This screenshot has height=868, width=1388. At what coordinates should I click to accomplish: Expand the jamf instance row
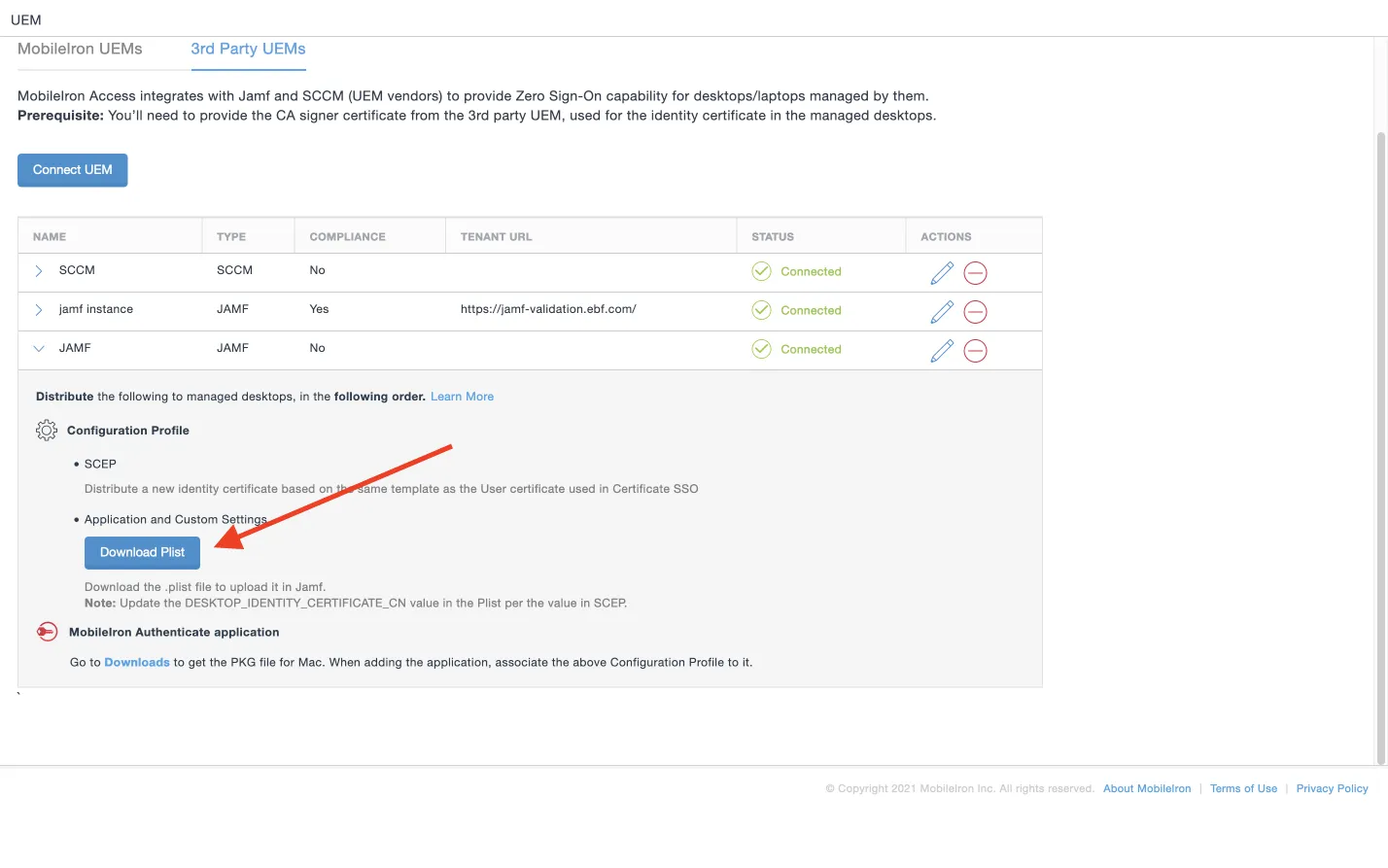39,310
